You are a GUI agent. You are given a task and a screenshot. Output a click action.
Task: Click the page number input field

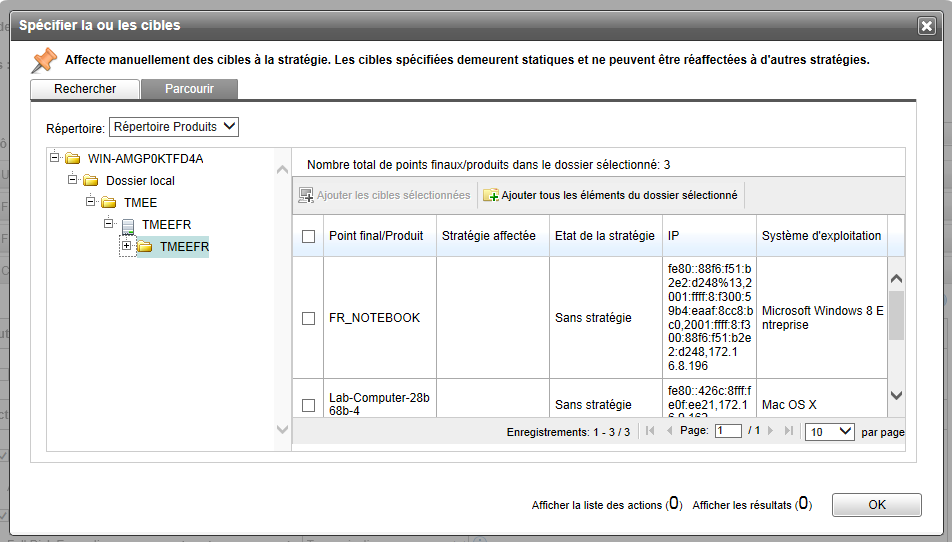[727, 431]
